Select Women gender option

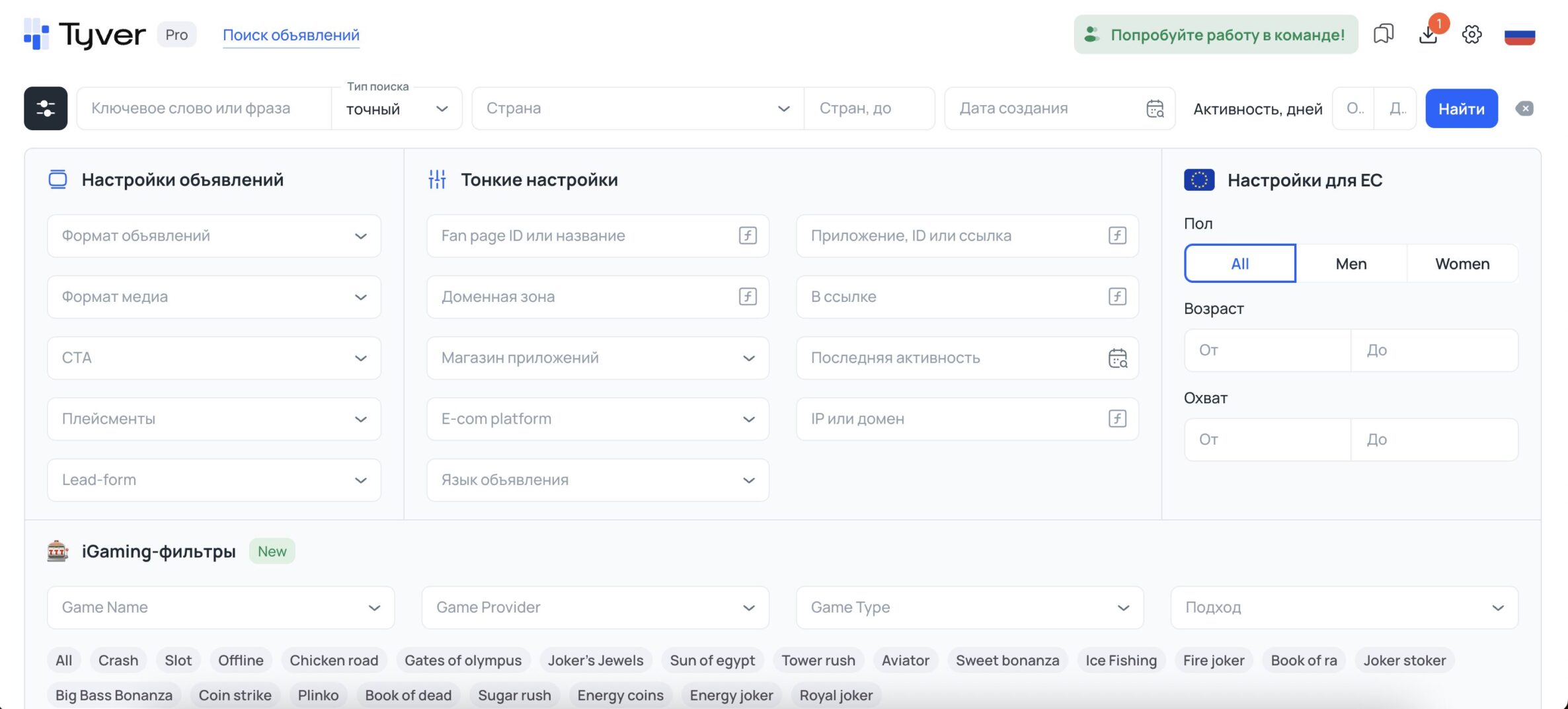[x=1462, y=263]
